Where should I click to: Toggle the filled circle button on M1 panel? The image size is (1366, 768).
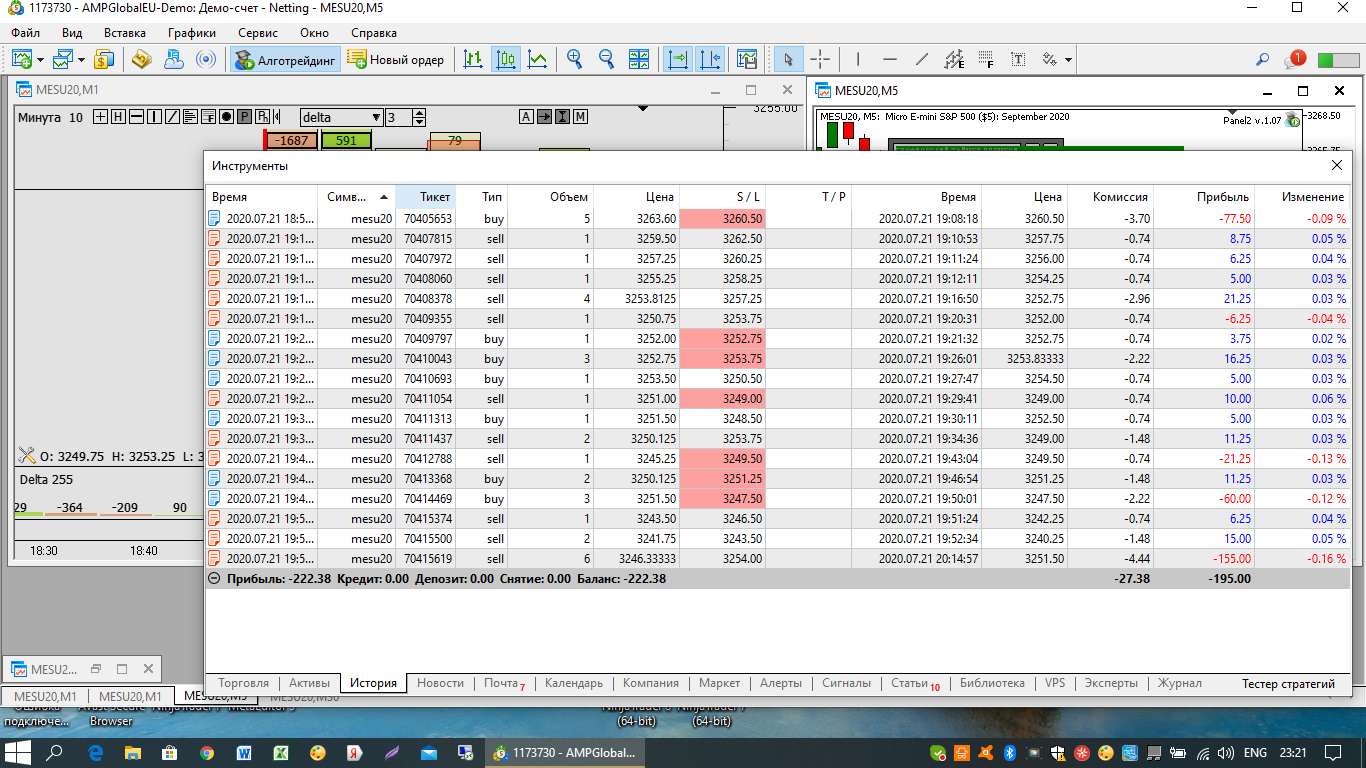(226, 117)
